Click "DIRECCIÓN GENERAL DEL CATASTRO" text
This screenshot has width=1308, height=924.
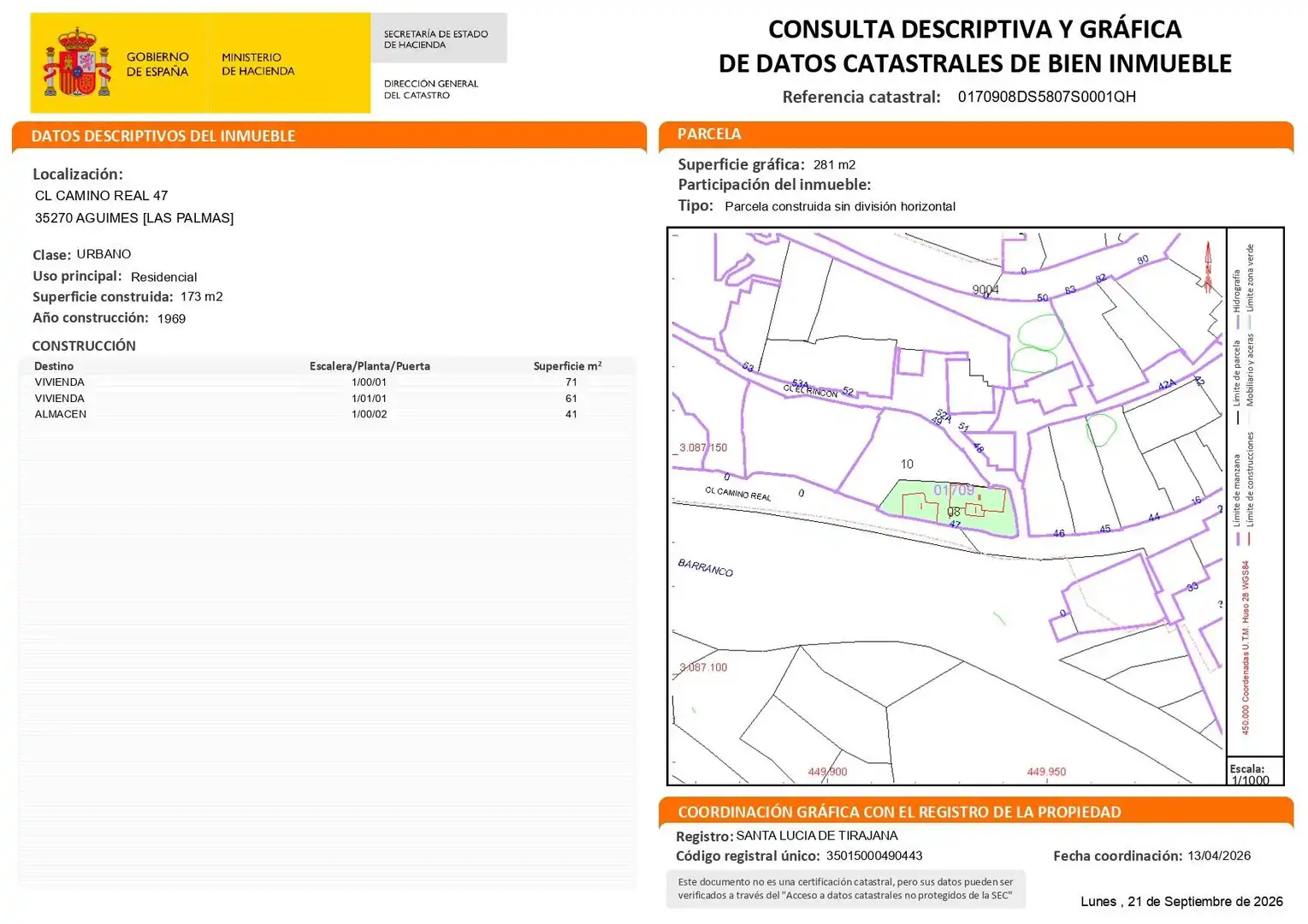pyautogui.click(x=430, y=89)
